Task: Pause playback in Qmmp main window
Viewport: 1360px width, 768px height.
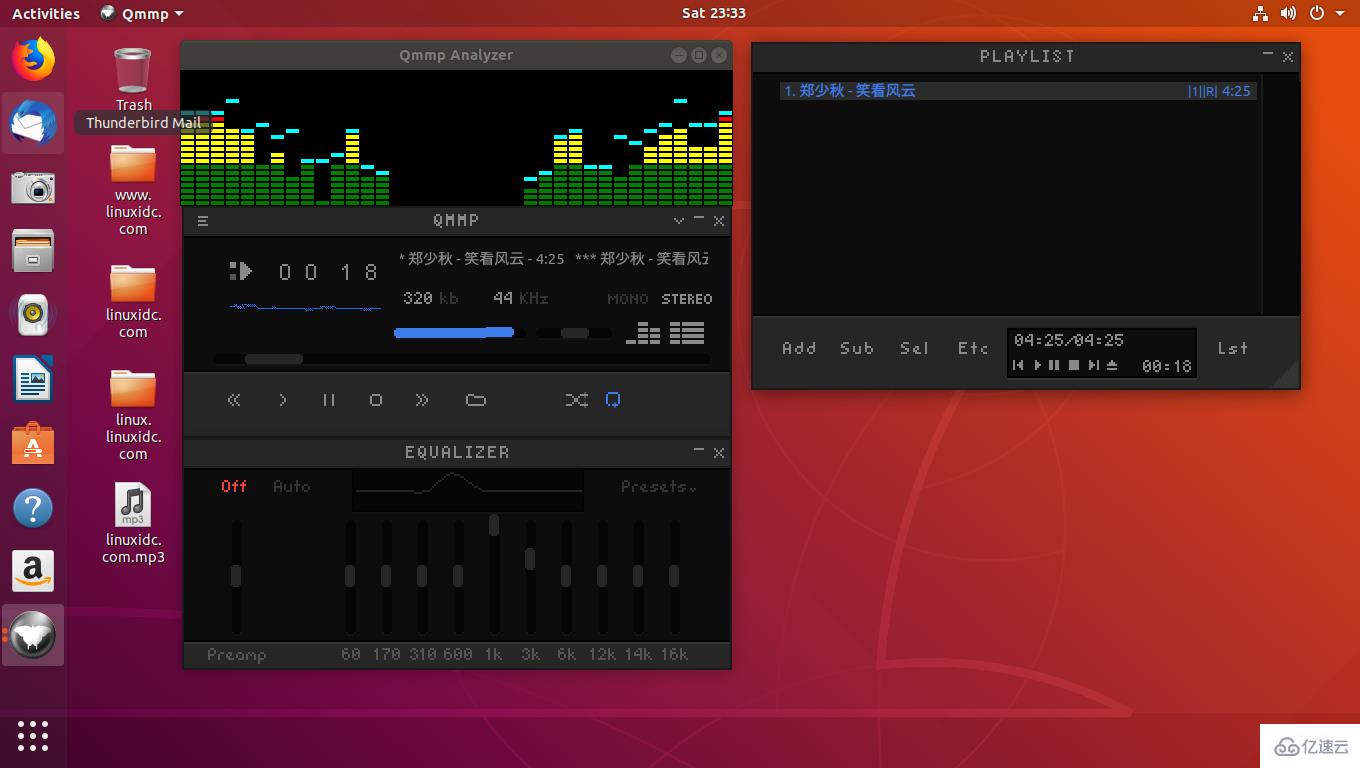Action: [329, 400]
